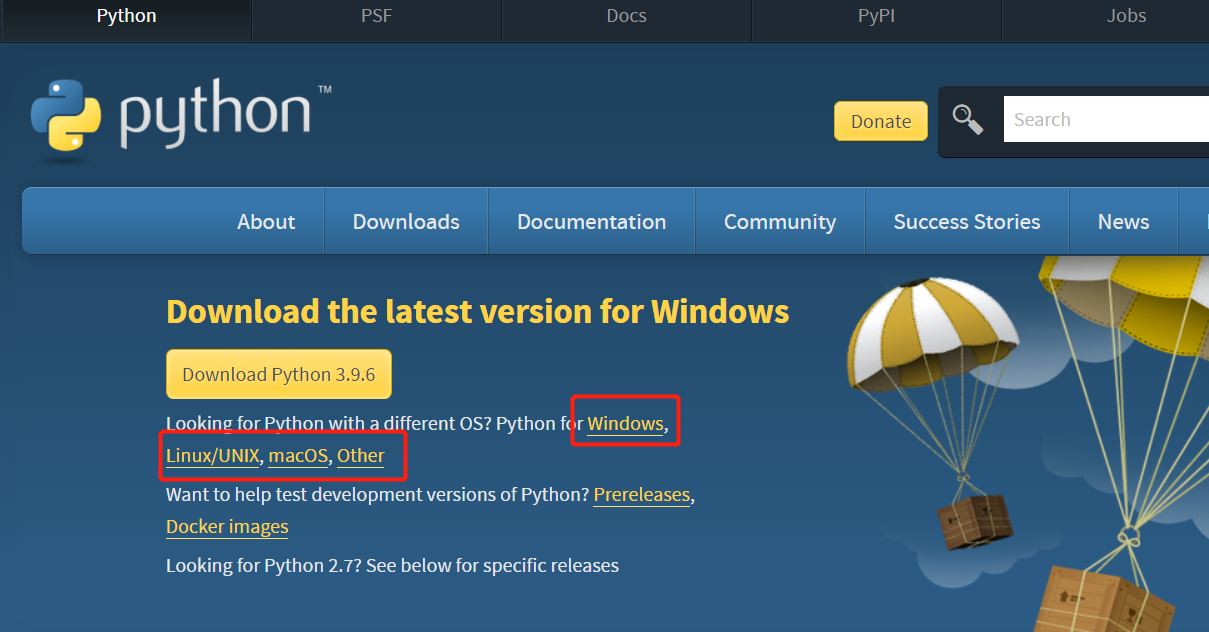Image resolution: width=1209 pixels, height=632 pixels.
Task: Select the Python tab in the top bar
Action: pyautogui.click(x=126, y=15)
